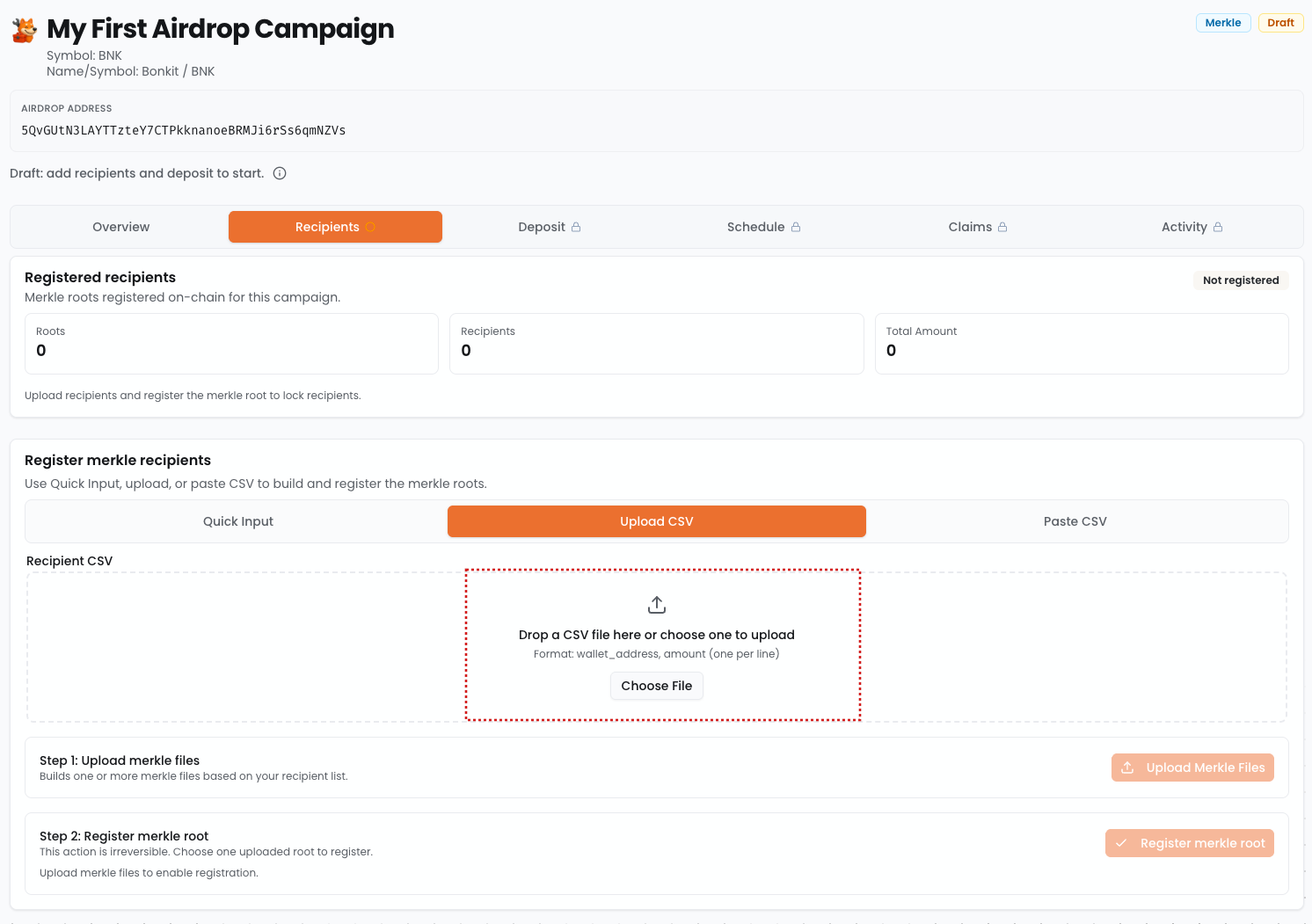Viewport: 1312px width, 924px height.
Task: Click the Merkle badge in header
Action: coord(1222,23)
